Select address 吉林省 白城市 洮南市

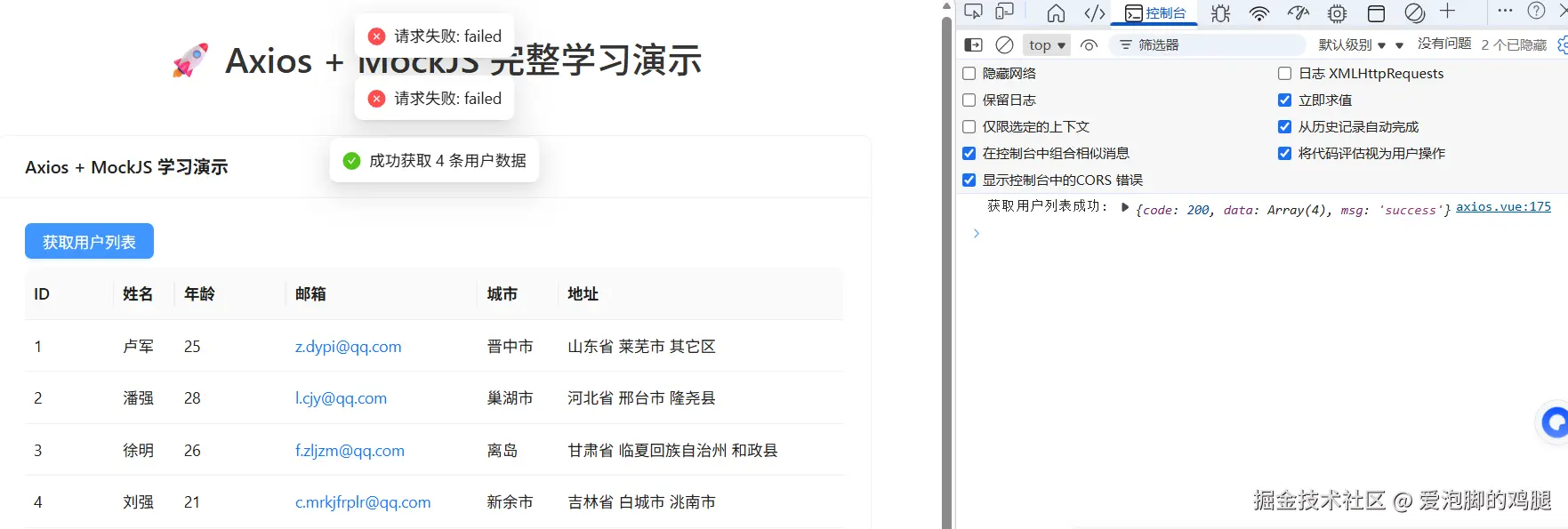pyautogui.click(x=642, y=502)
